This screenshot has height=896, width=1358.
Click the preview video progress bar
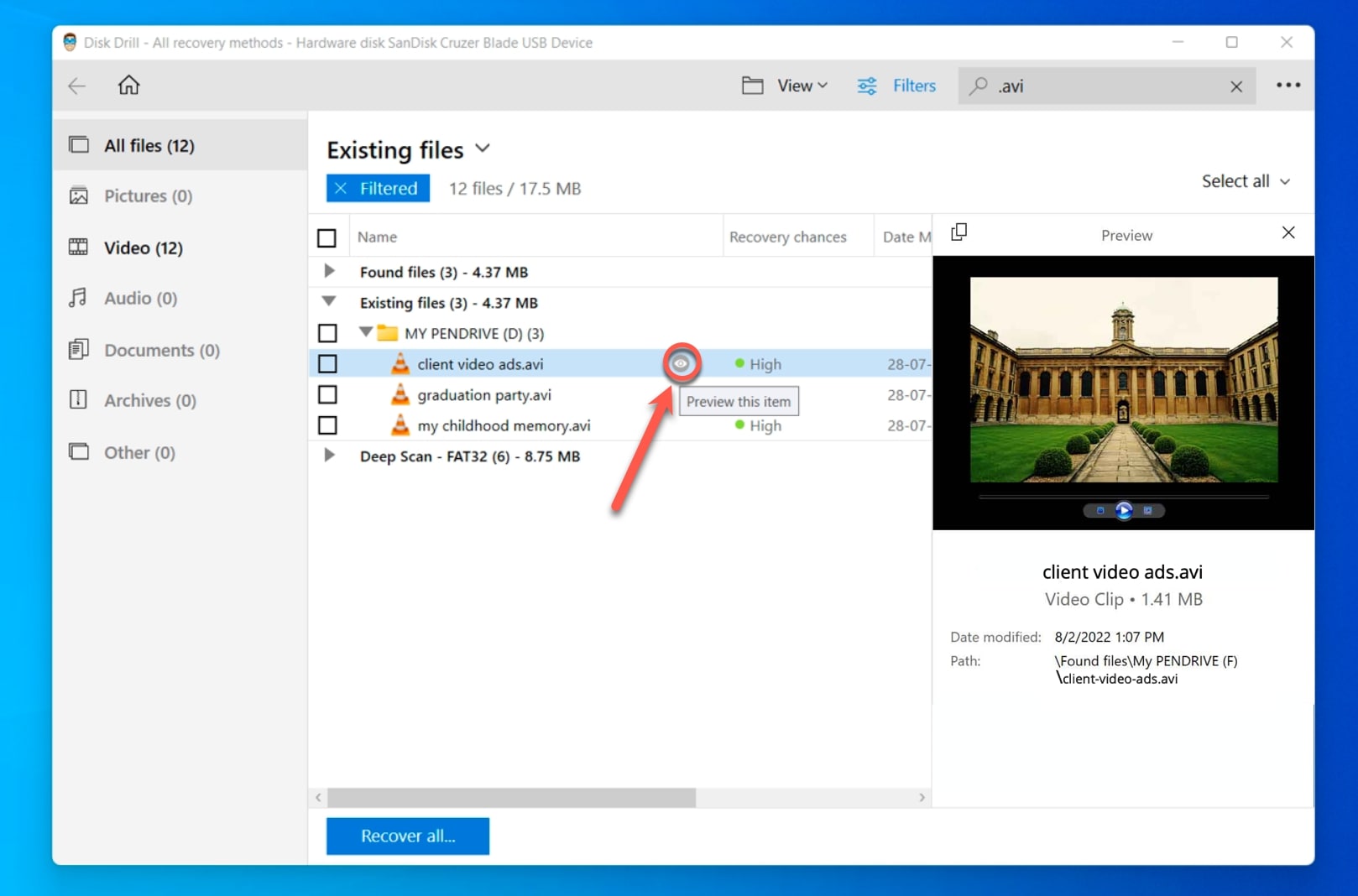coord(1124,497)
